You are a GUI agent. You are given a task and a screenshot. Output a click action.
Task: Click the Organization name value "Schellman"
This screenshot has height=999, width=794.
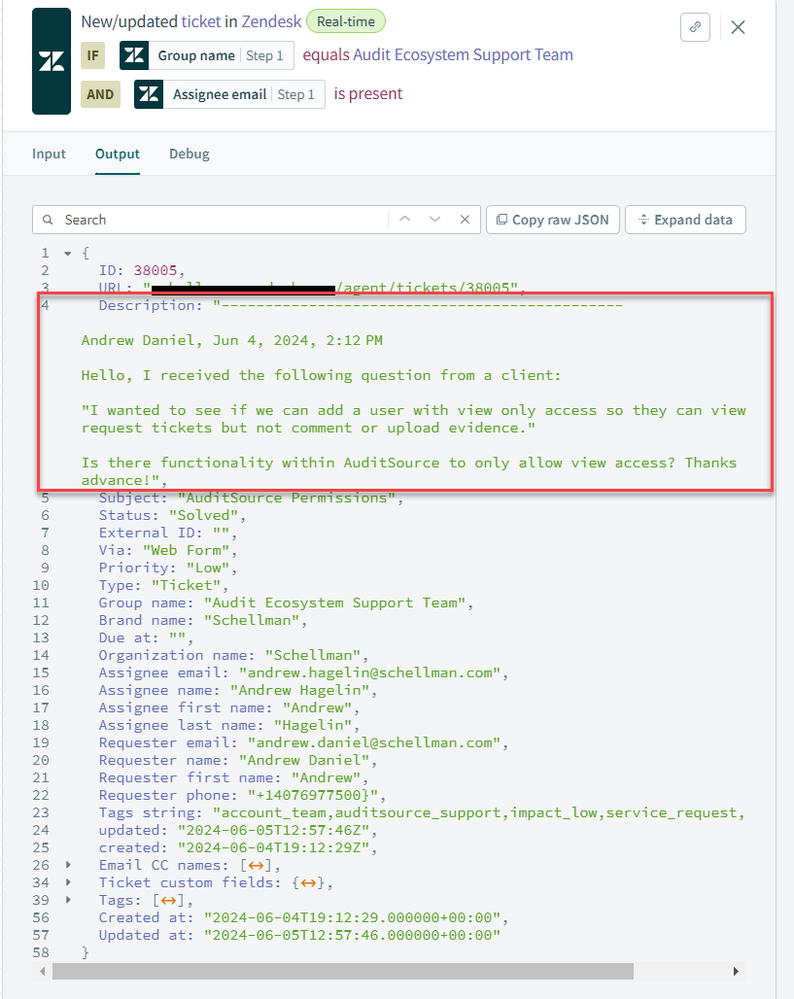pos(312,655)
